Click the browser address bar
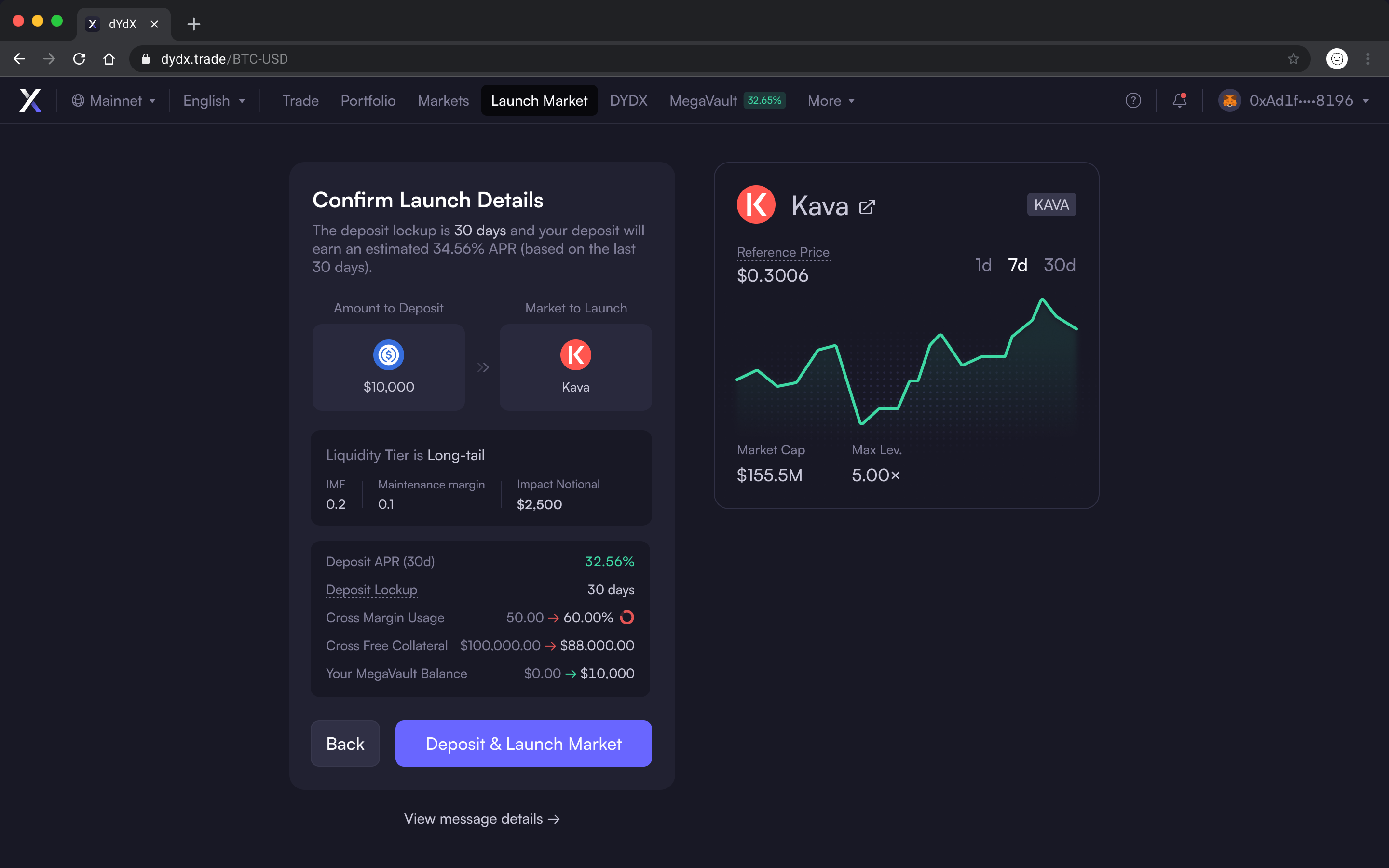Image resolution: width=1389 pixels, height=868 pixels. (x=402, y=58)
